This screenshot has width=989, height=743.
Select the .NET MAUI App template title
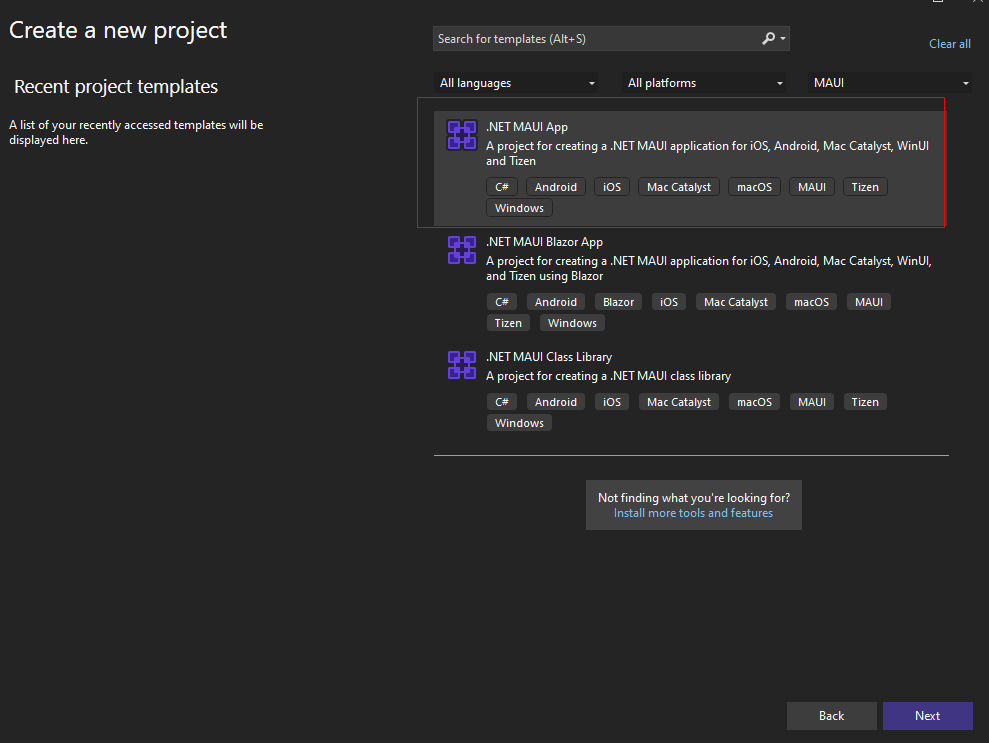tap(526, 127)
